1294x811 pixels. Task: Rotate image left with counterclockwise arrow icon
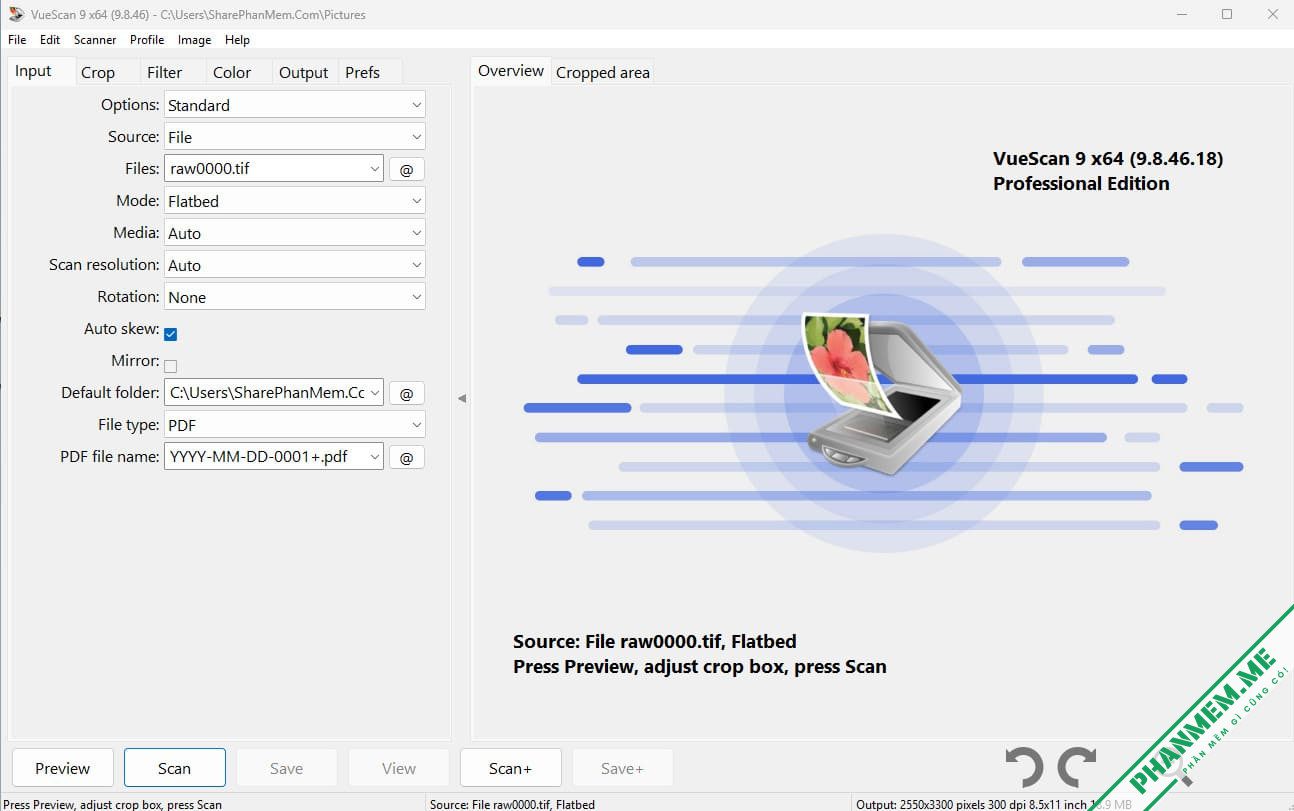(1024, 768)
